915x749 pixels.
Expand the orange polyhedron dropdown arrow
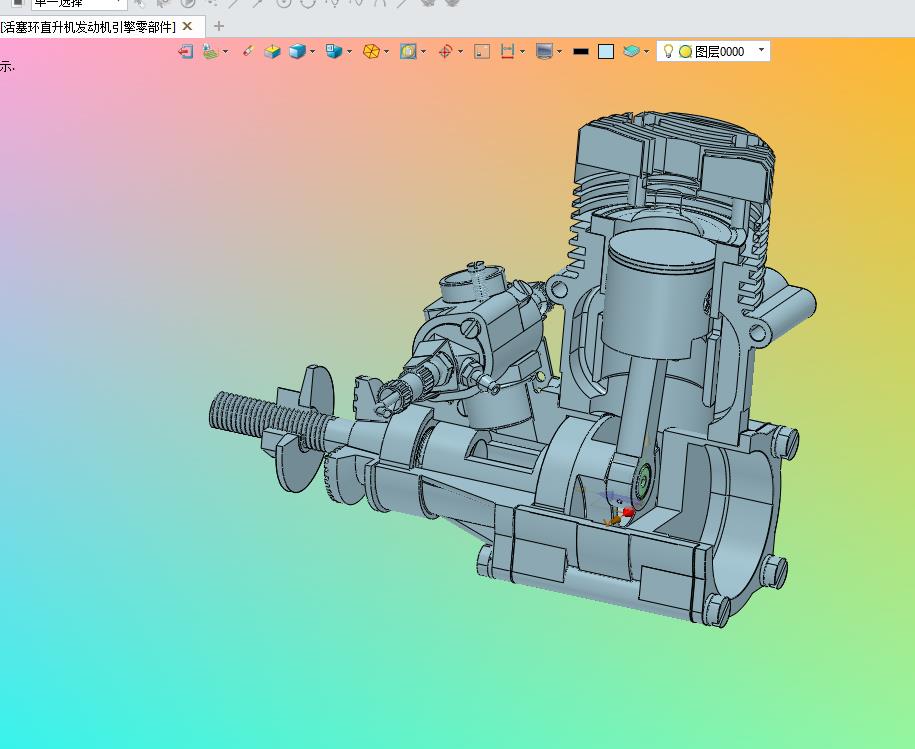(x=387, y=51)
